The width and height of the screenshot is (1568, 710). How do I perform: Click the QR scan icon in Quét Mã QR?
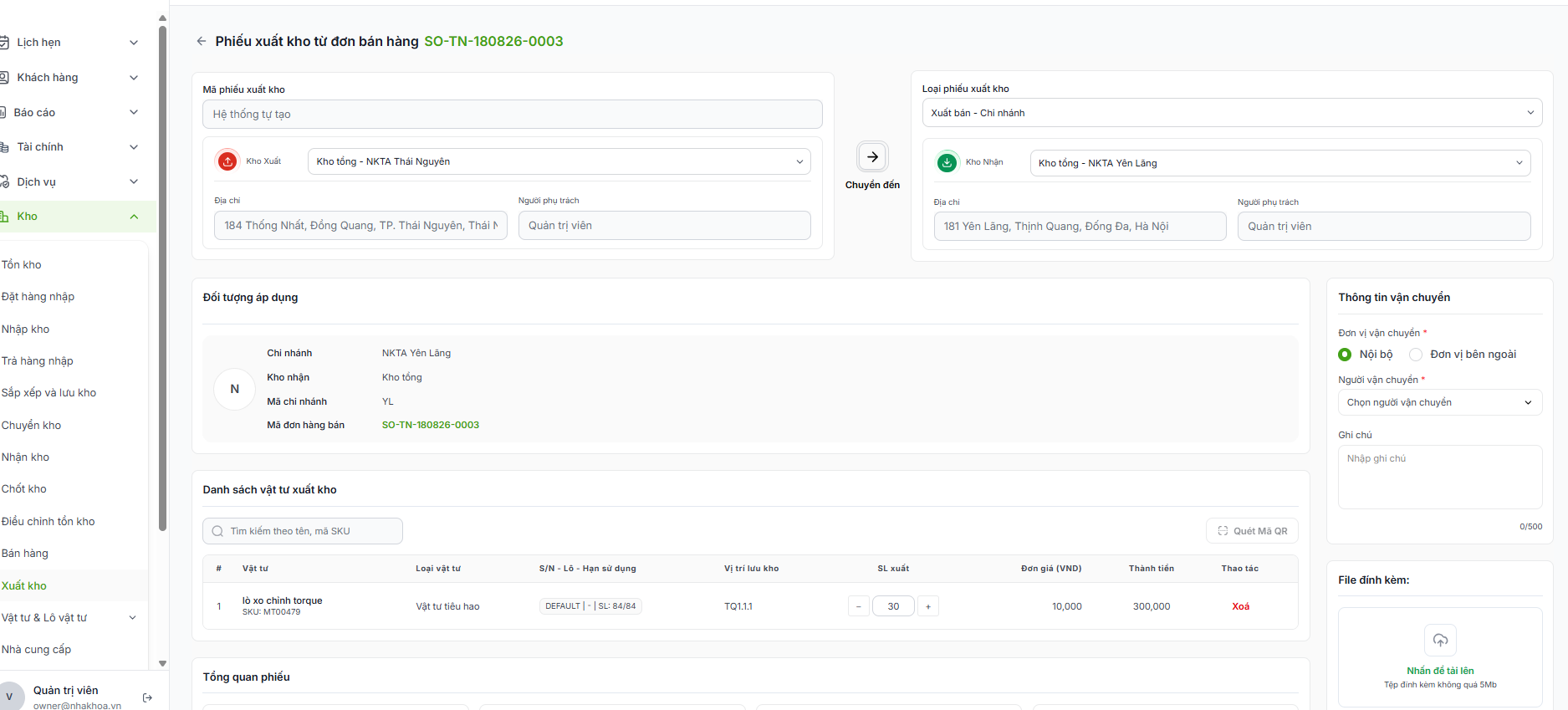point(1223,531)
